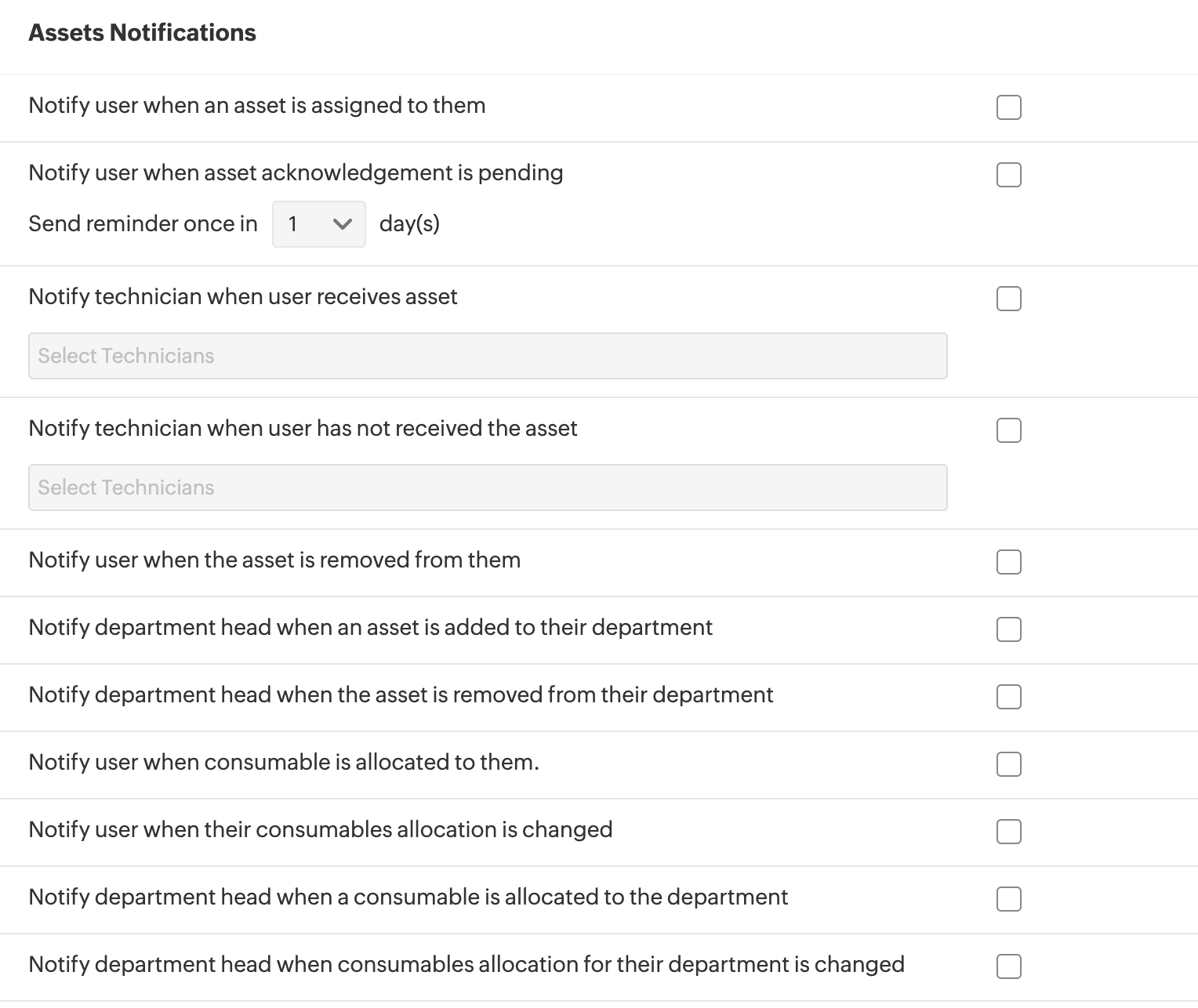Tick department head asset removed notification
Screen dimensions: 1198x1008
(1008, 697)
